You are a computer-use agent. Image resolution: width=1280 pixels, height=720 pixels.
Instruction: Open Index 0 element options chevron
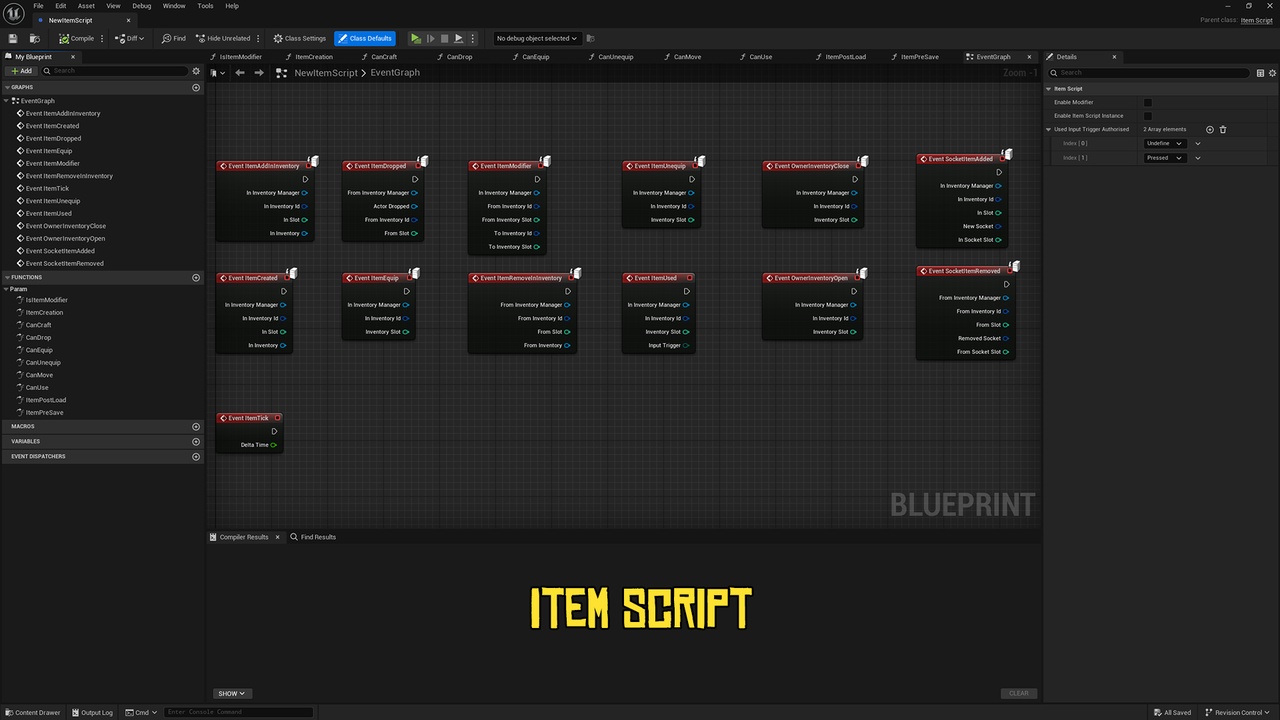click(1198, 143)
